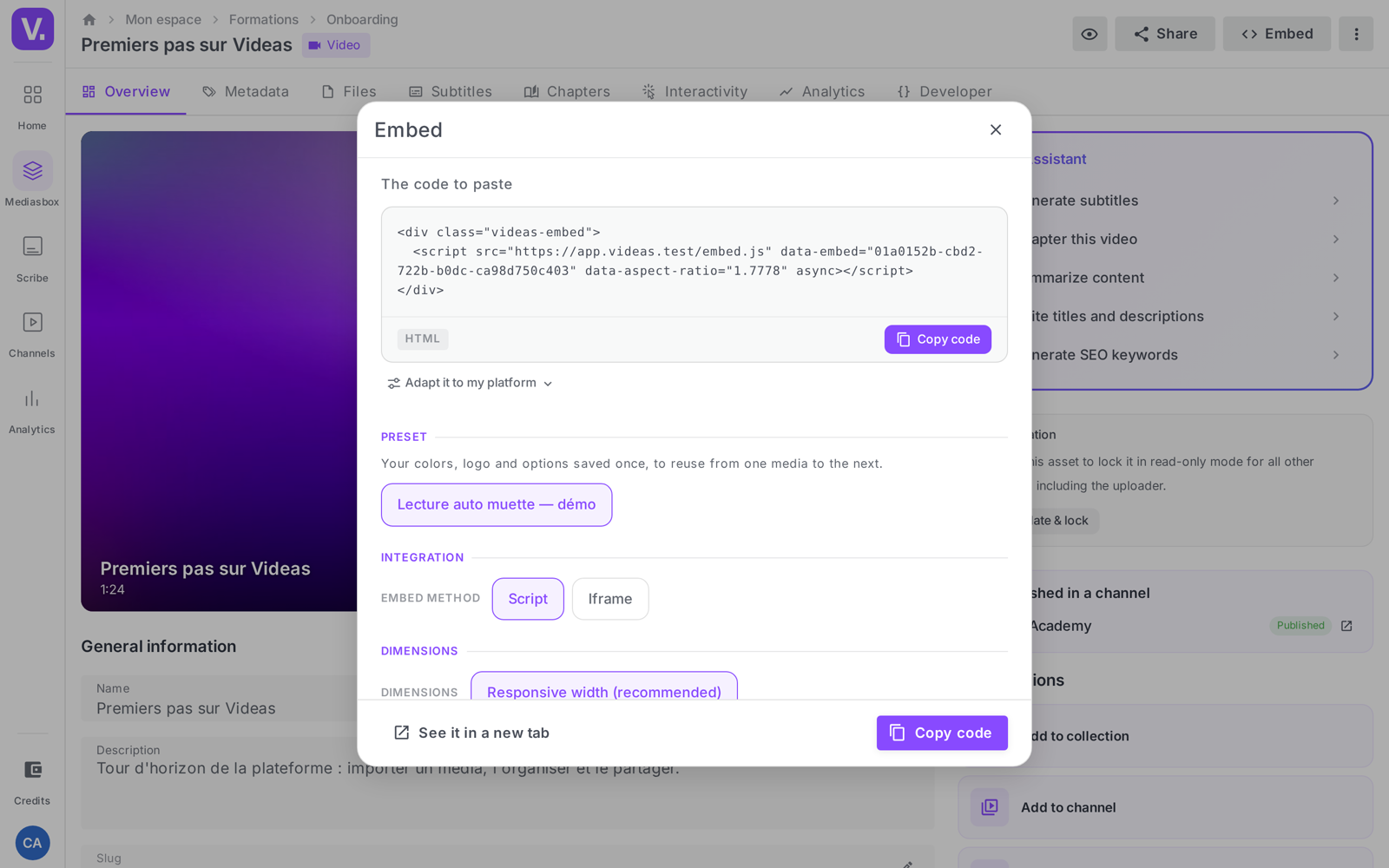Switch to the Overview tab
Image resolution: width=1389 pixels, height=868 pixels.
[x=127, y=91]
